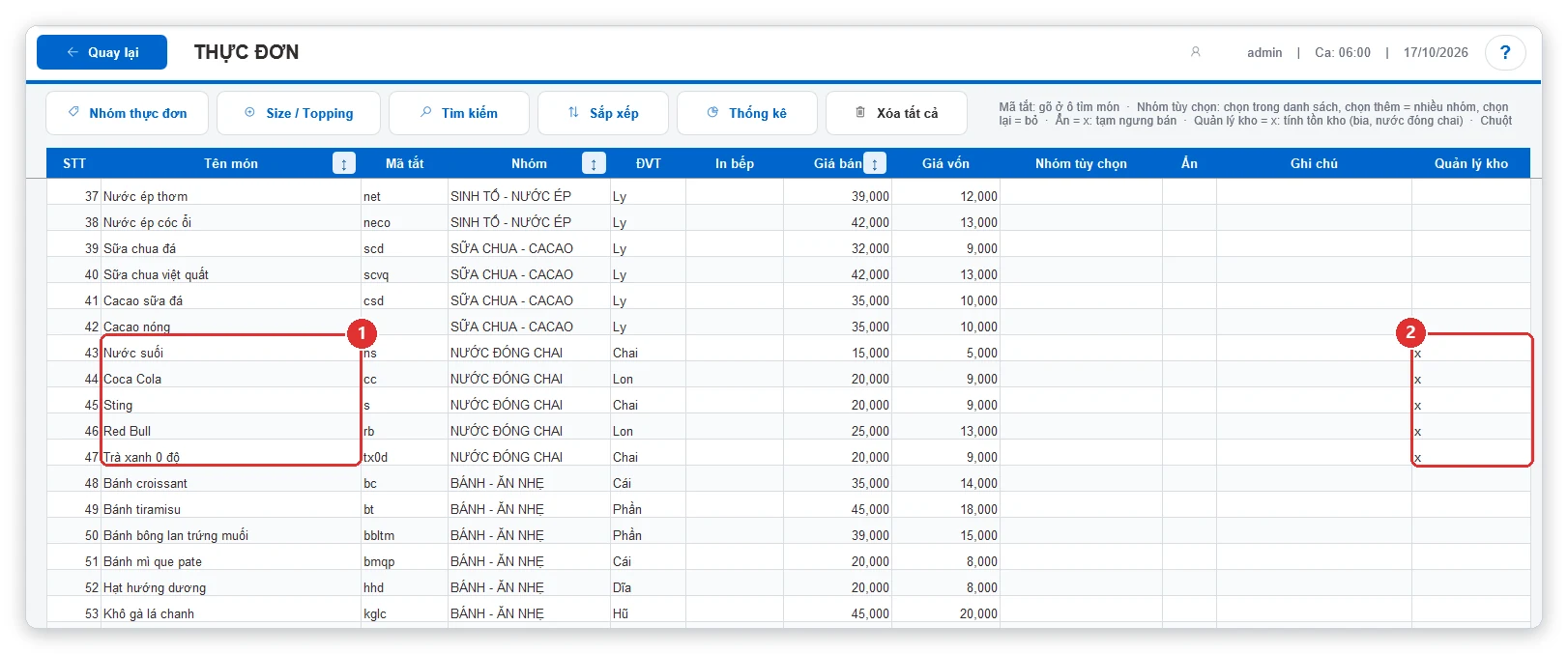The height and width of the screenshot is (654, 1568).
Task: Click the Coca Cola item name
Action: point(132,379)
